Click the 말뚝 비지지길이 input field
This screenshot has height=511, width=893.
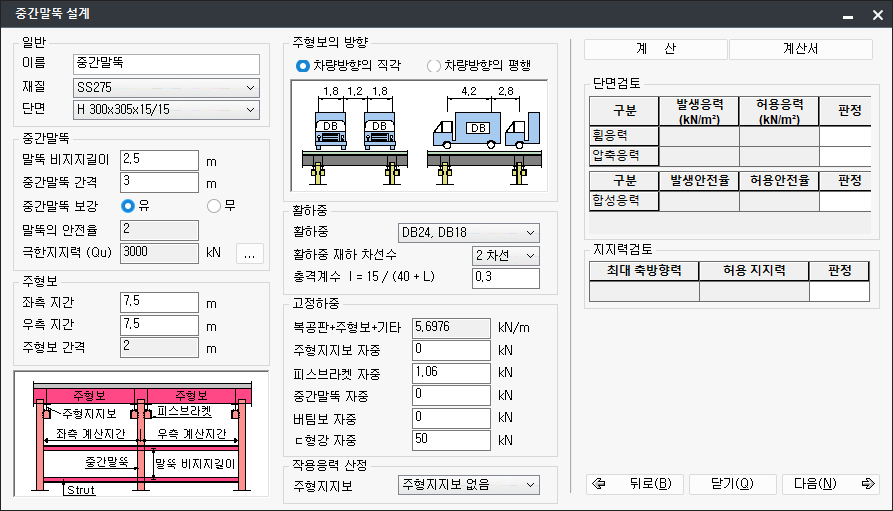[159, 160]
